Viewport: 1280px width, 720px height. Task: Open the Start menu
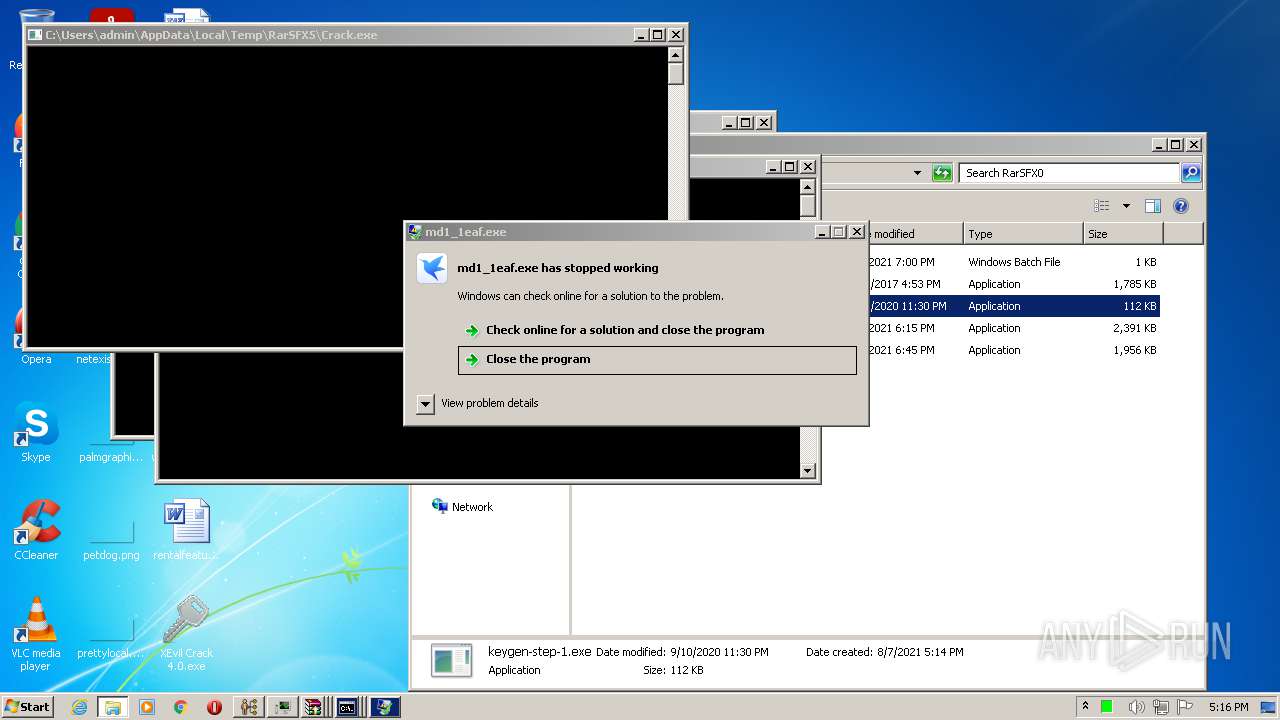pyautogui.click(x=28, y=707)
